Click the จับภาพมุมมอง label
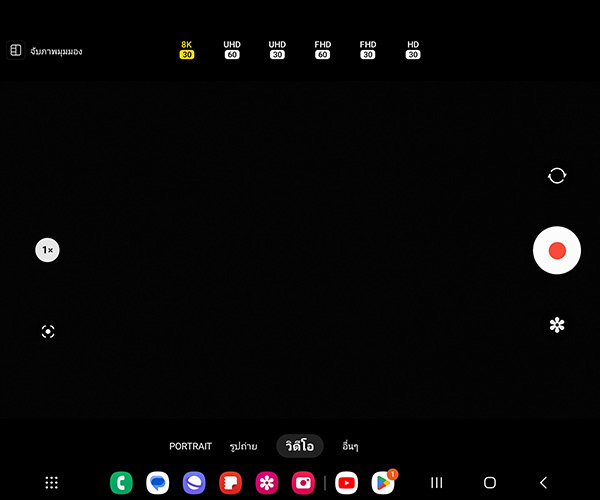 click(56, 51)
